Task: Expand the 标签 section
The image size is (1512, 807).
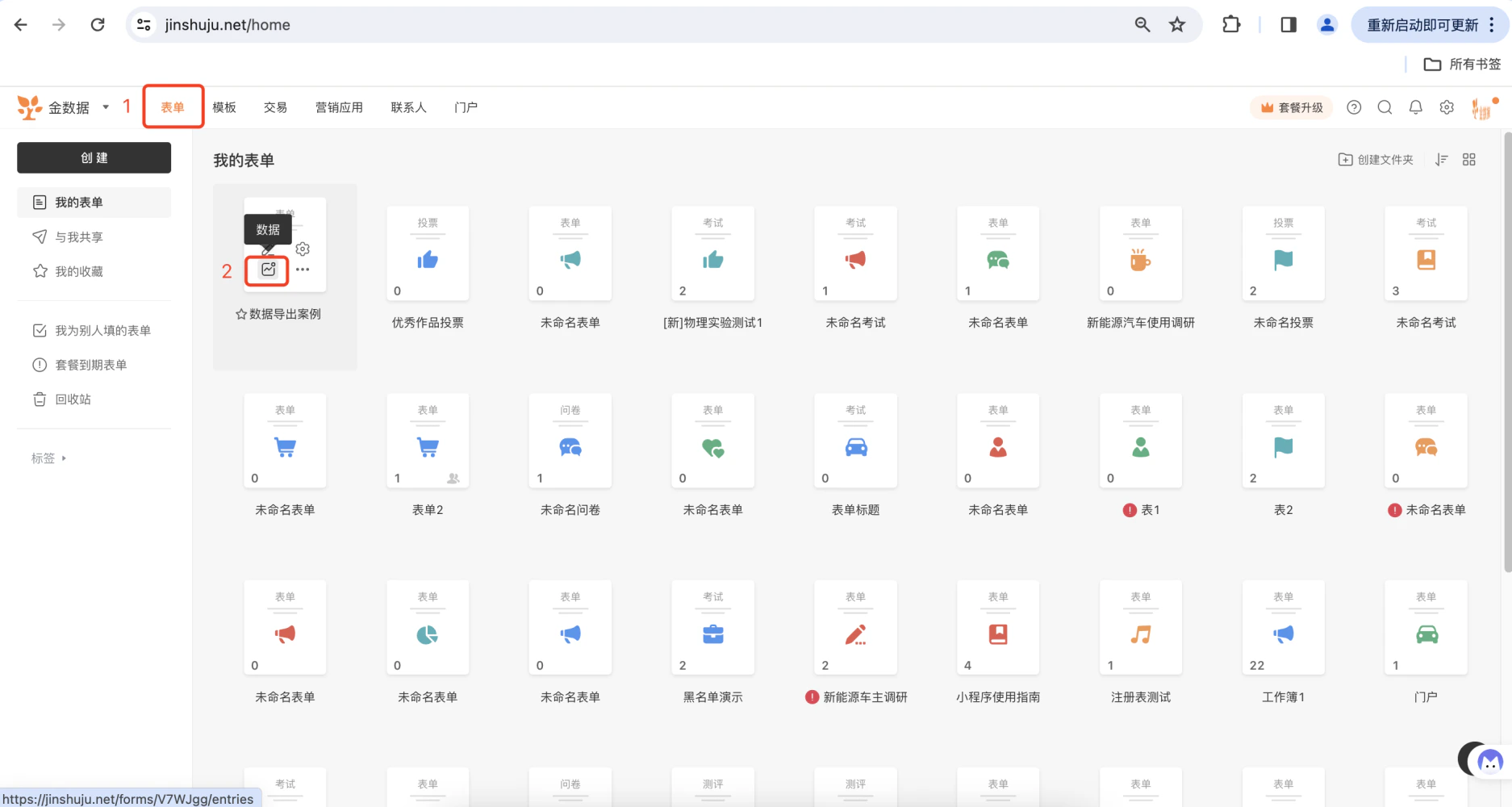Action: coord(48,458)
